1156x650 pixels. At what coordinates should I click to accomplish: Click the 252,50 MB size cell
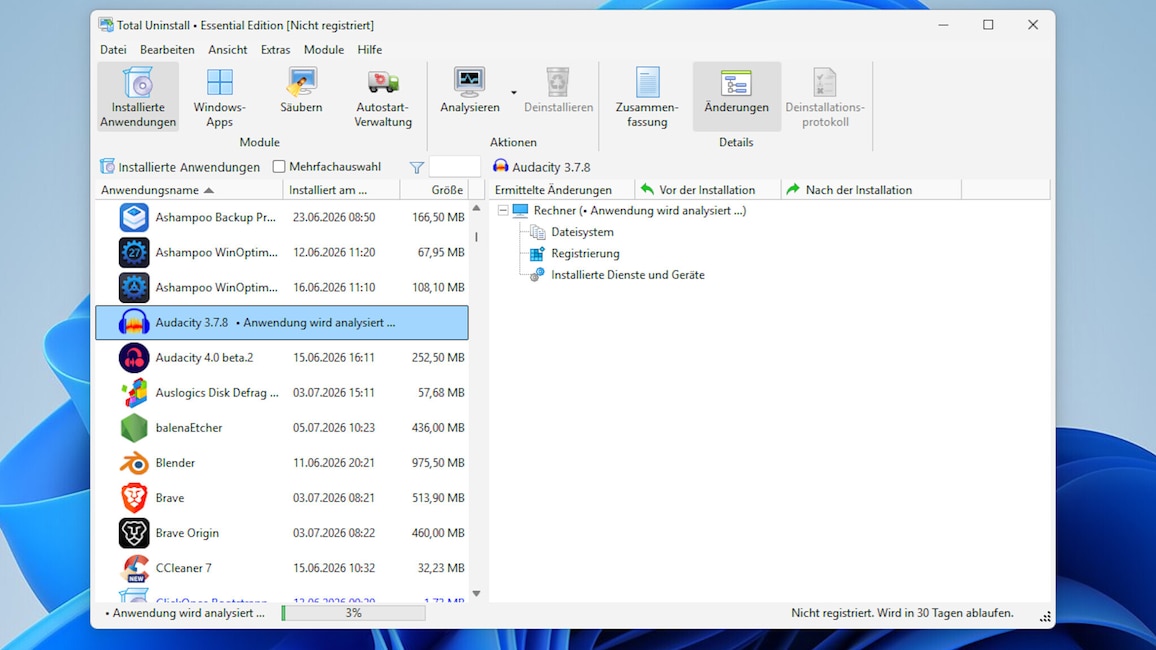[x=438, y=357]
